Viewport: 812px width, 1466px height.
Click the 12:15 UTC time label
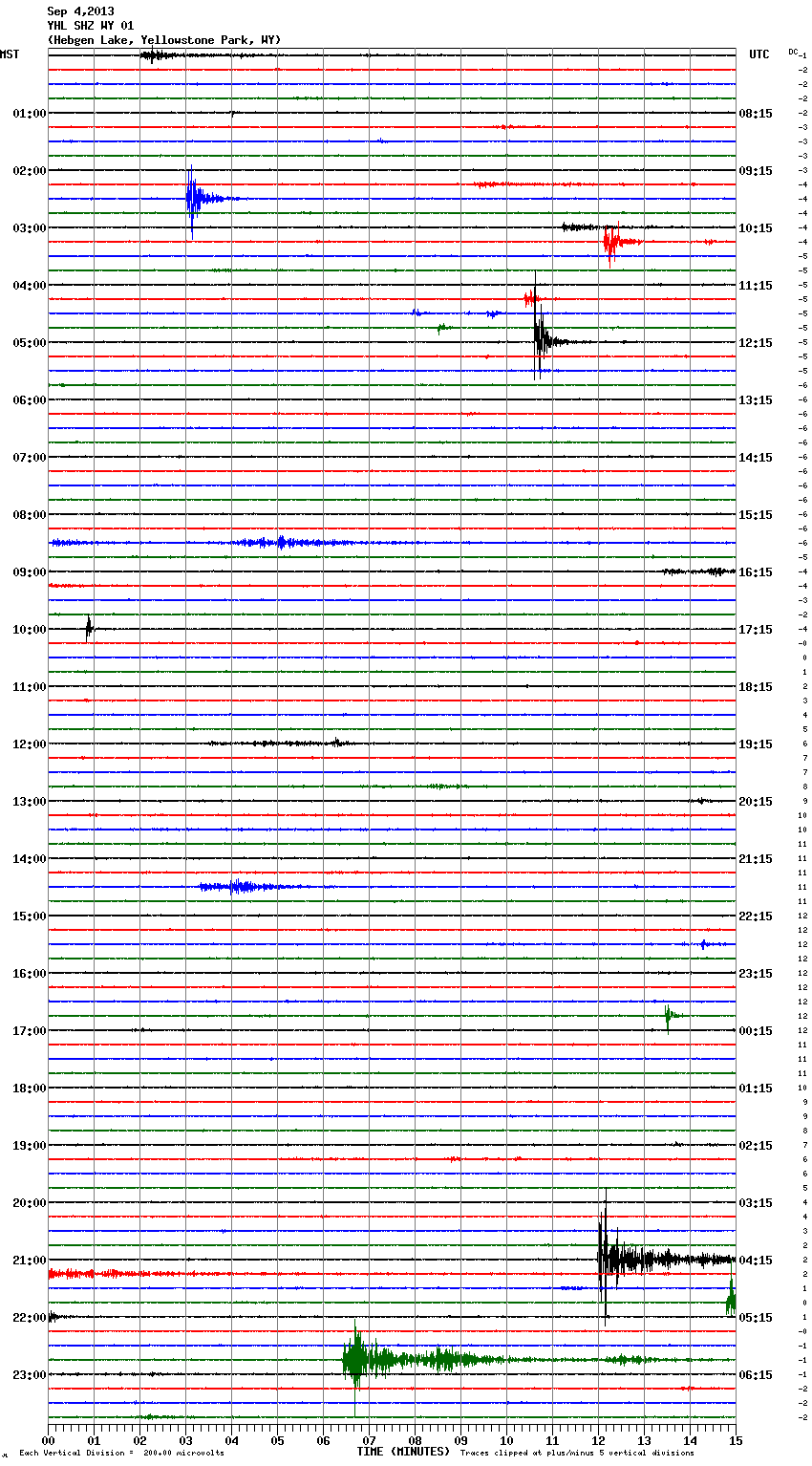tap(756, 343)
